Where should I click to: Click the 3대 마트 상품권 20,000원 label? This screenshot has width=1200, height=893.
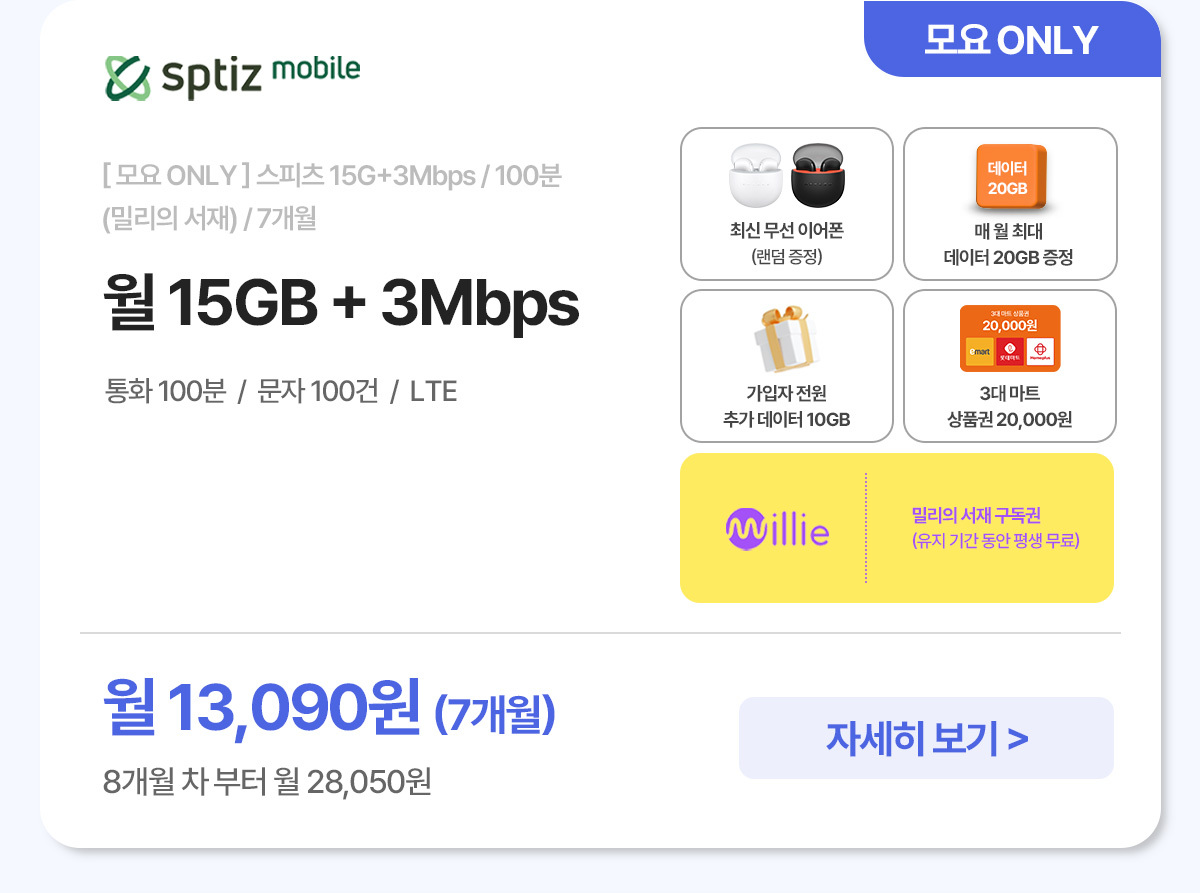pyautogui.click(x=1009, y=406)
